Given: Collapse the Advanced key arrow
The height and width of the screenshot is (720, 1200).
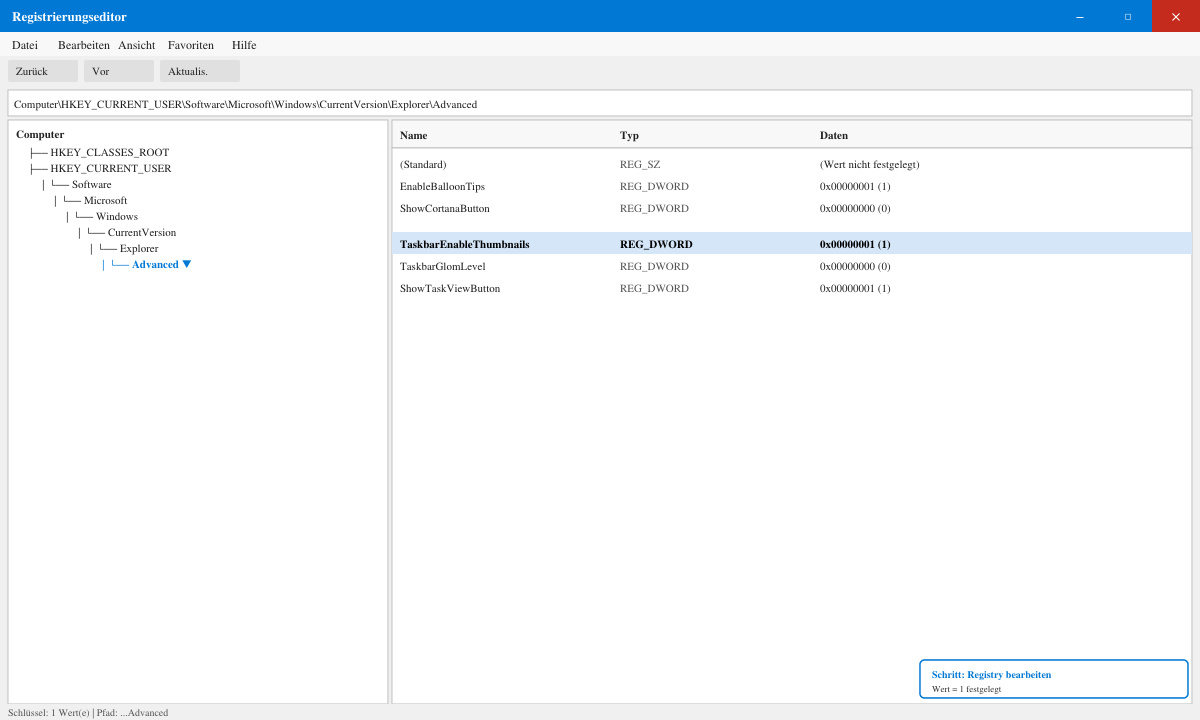Looking at the screenshot, I should pyautogui.click(x=187, y=264).
